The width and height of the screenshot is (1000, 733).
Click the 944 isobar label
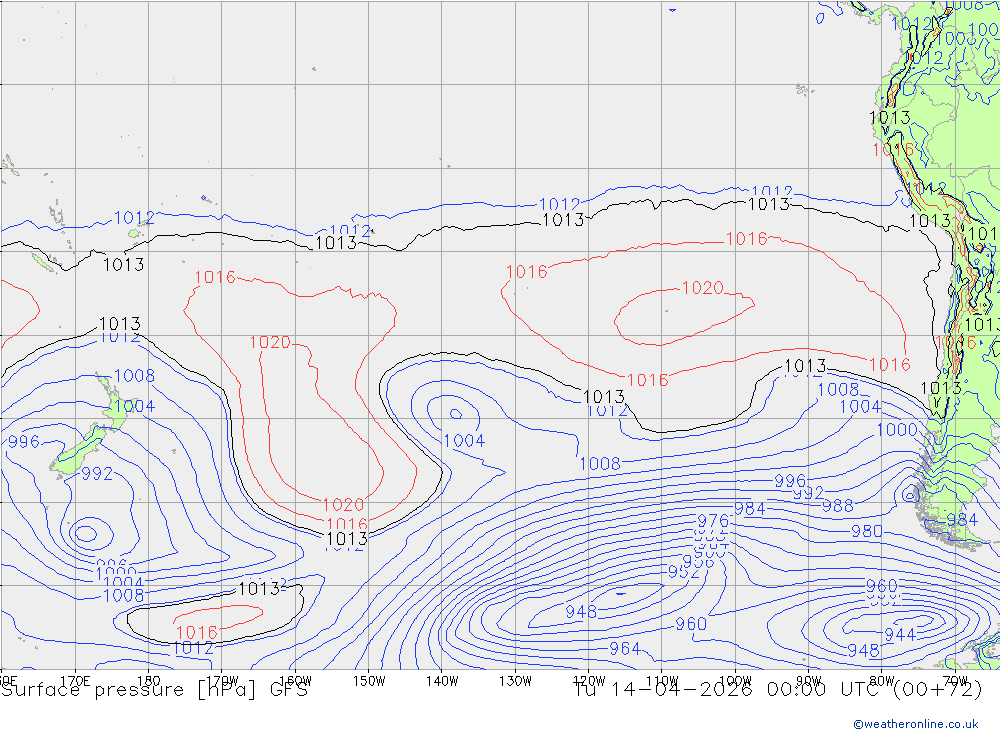(x=900, y=634)
